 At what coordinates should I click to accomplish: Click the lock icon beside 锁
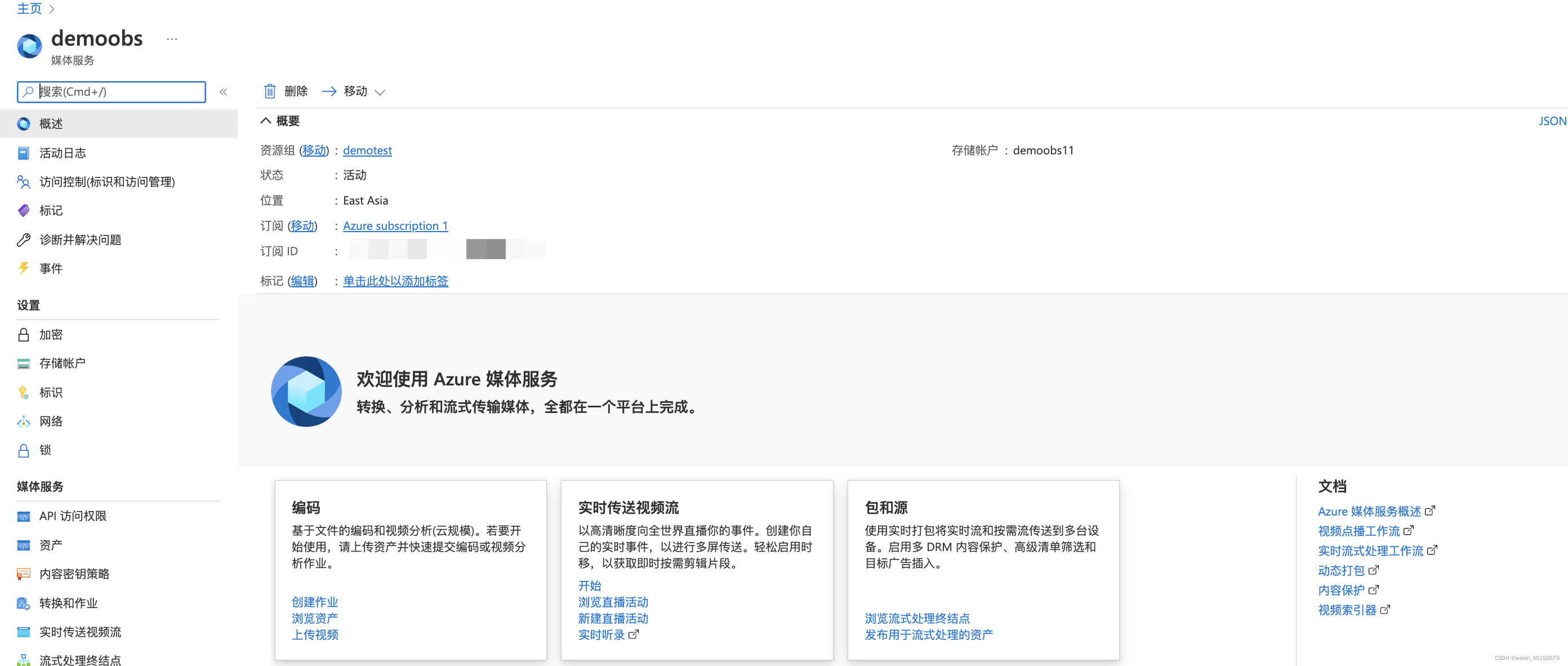click(24, 451)
